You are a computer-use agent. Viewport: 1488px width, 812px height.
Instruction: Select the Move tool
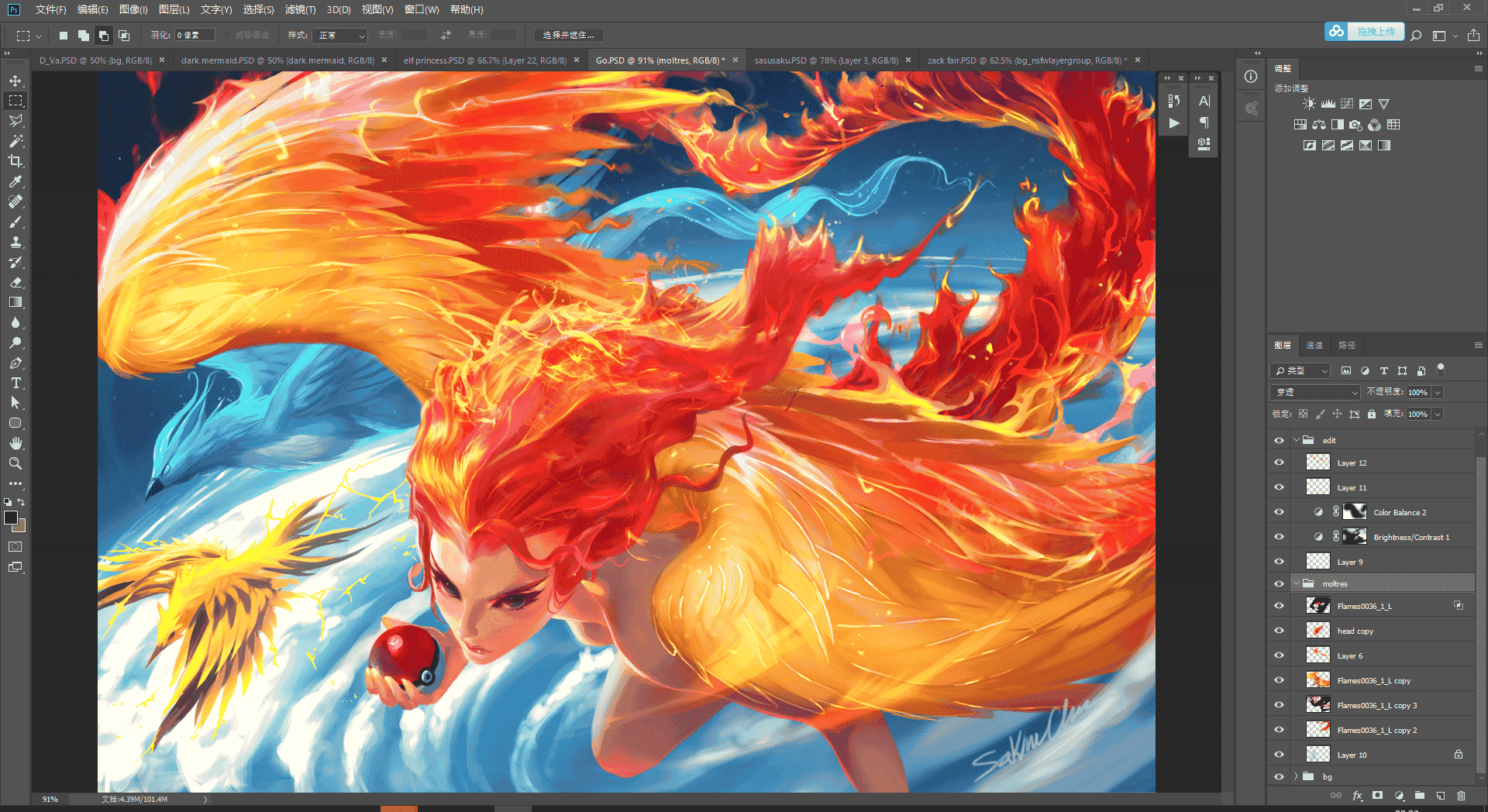pyautogui.click(x=15, y=81)
